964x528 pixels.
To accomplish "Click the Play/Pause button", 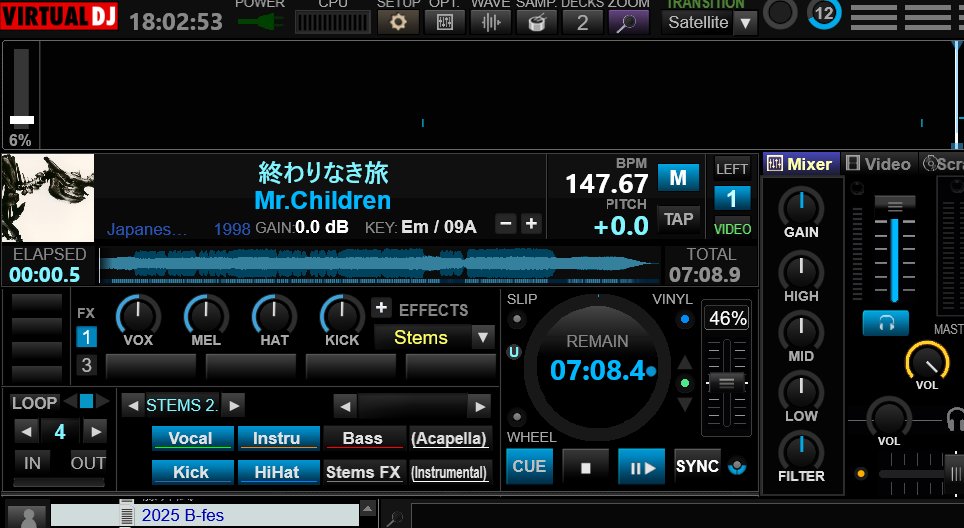I will coord(641,468).
